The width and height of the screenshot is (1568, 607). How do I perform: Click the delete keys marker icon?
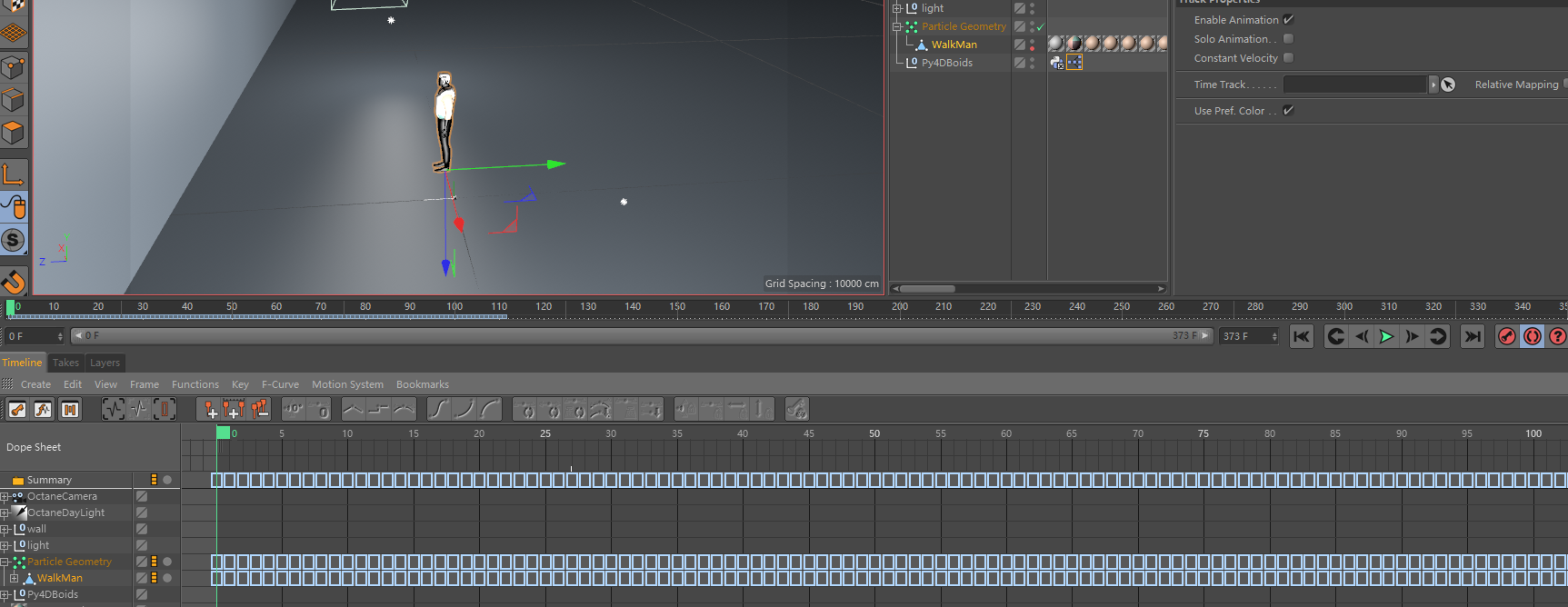coord(259,410)
